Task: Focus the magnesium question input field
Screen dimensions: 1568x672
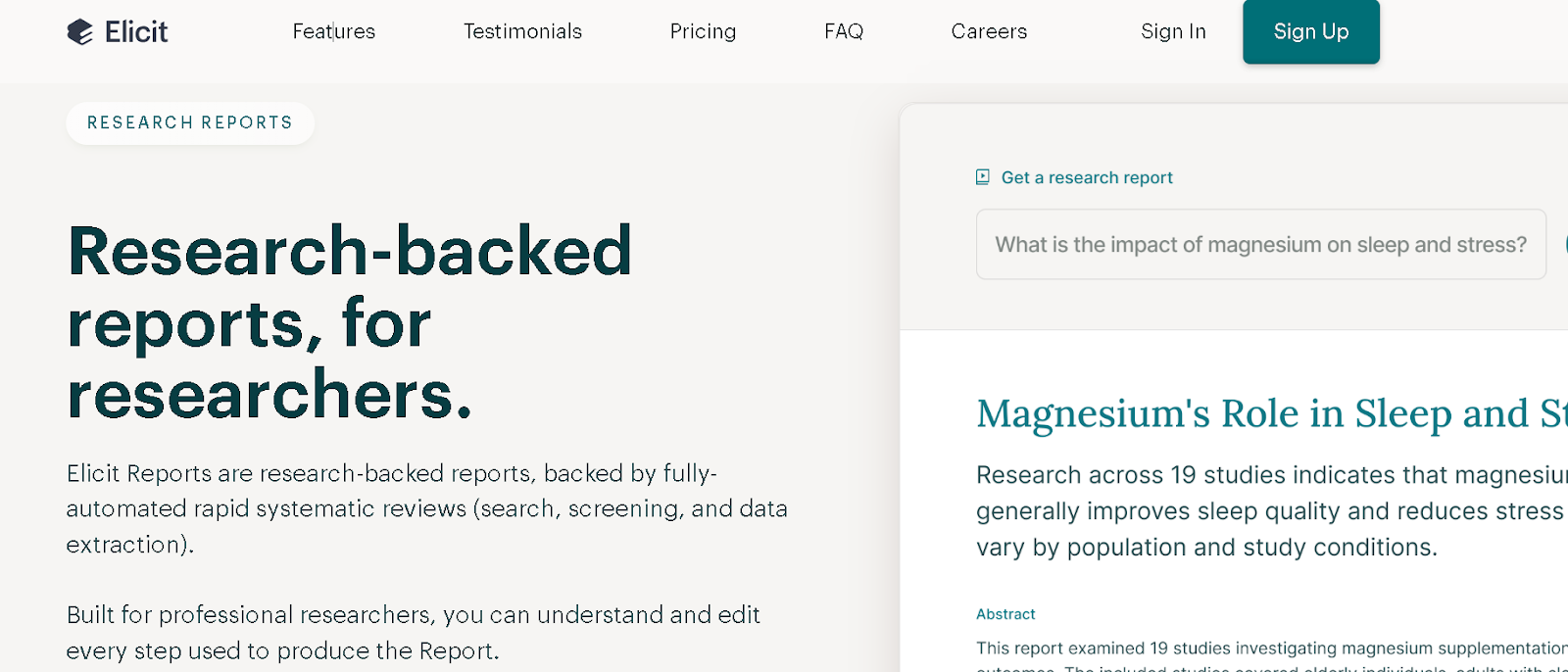Action: [1261, 244]
